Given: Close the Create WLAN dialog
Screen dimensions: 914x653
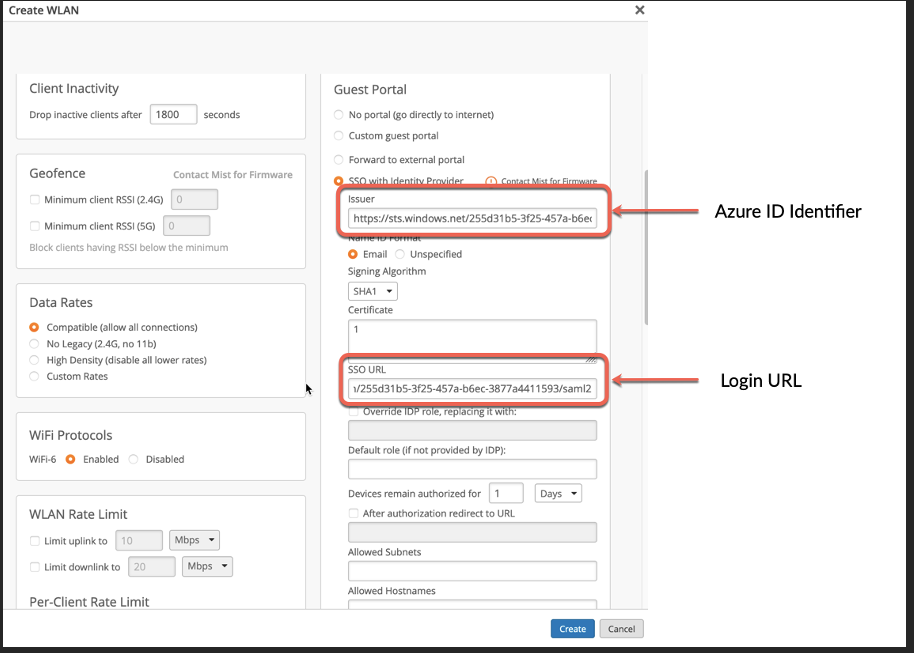Looking at the screenshot, I should click(x=640, y=10).
